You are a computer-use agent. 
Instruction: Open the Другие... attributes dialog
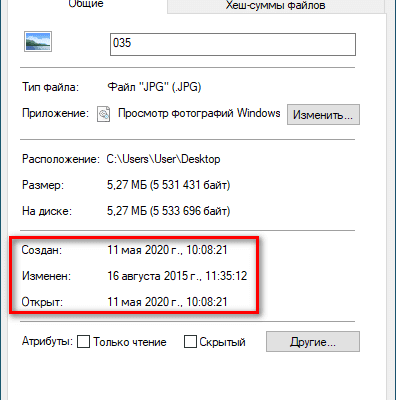coord(313,342)
